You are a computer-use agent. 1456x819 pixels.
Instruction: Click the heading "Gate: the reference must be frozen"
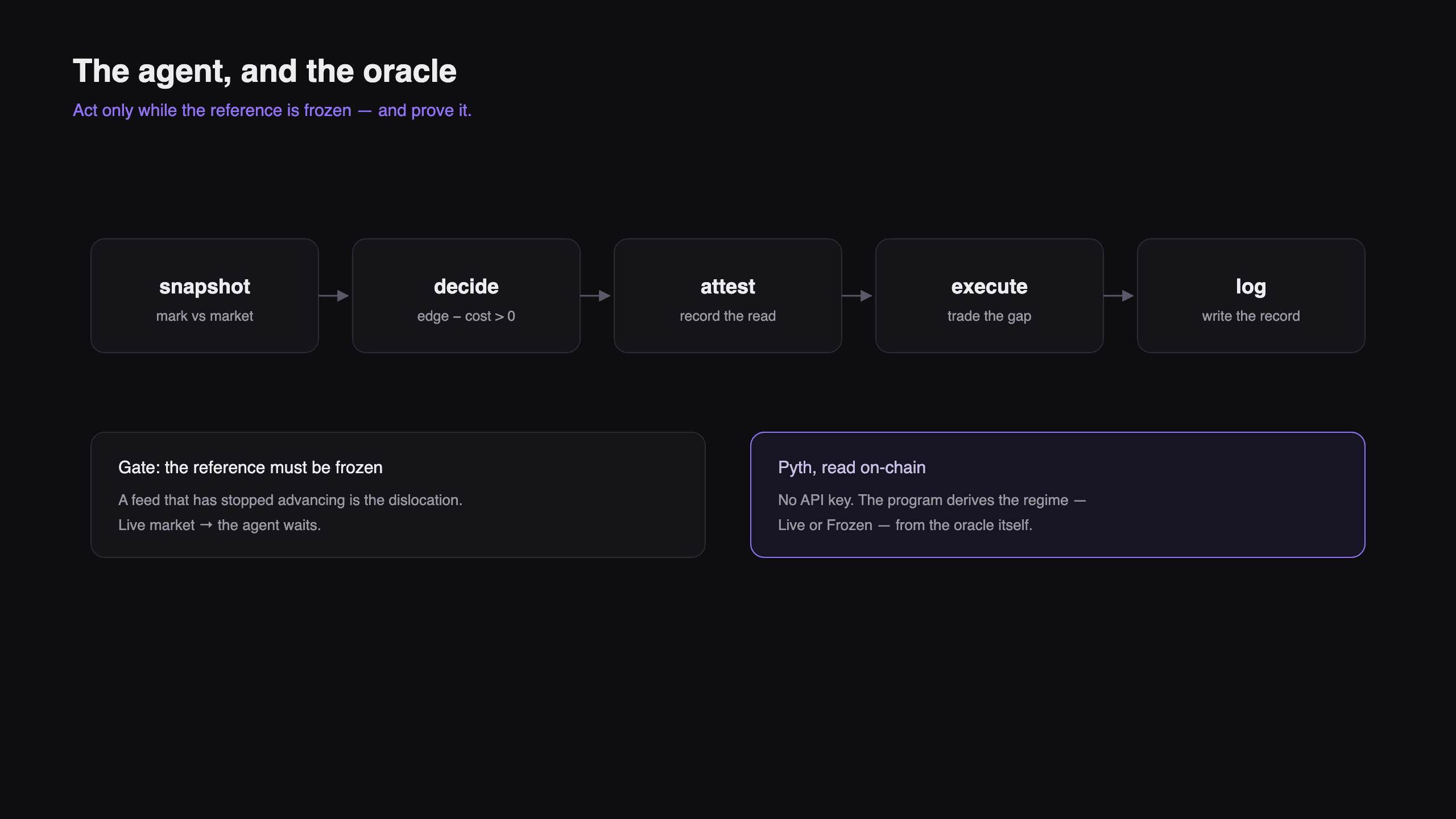point(250,468)
